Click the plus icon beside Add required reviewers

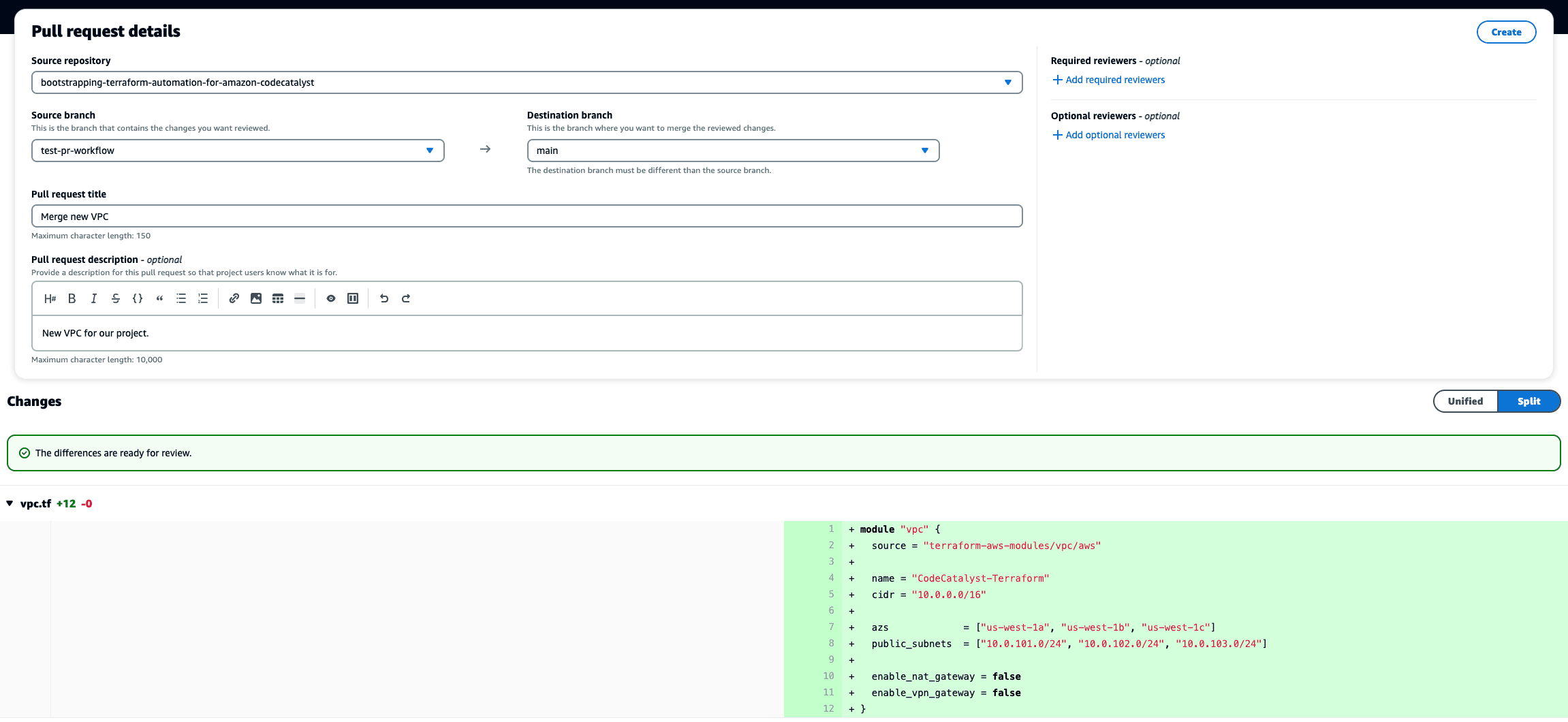[1057, 80]
